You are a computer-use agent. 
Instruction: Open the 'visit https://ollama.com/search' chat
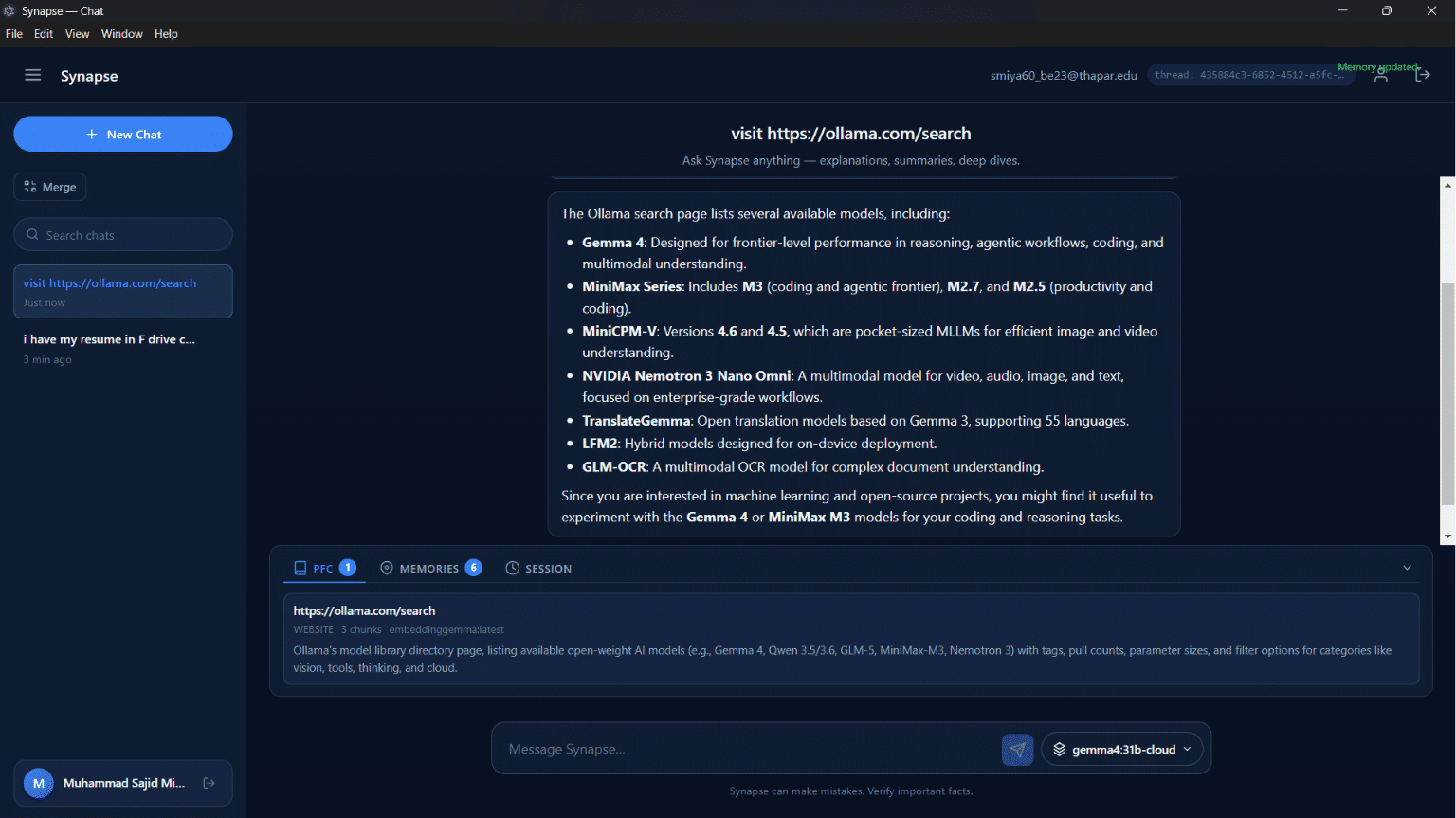pos(123,291)
